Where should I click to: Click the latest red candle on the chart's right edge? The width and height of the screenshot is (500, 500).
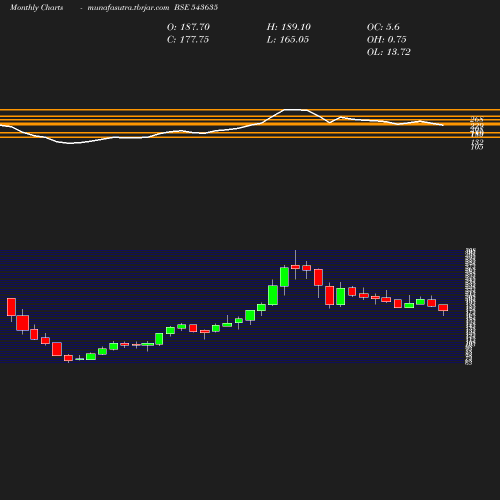[x=443, y=308]
